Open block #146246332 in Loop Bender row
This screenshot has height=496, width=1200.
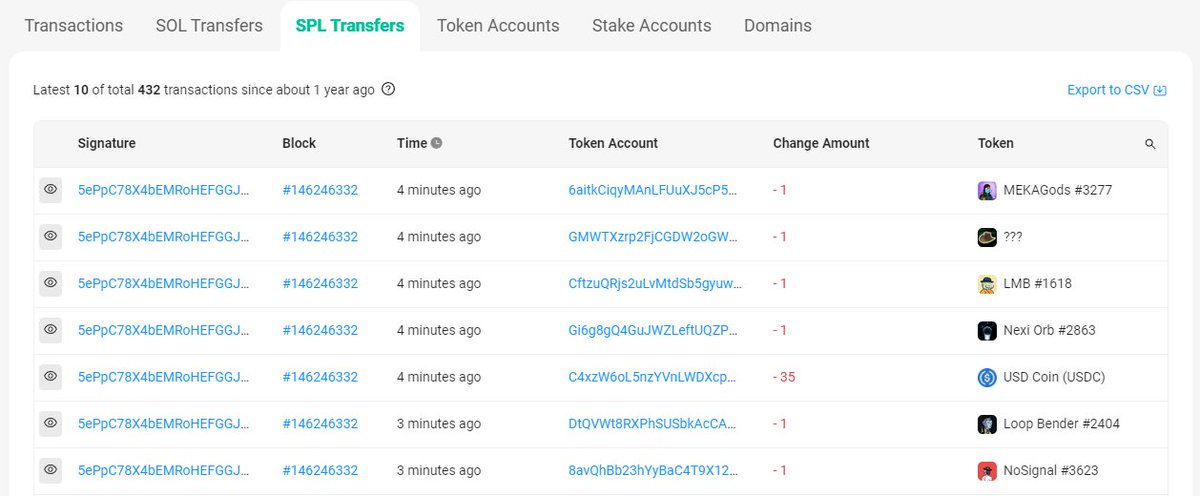pos(320,423)
